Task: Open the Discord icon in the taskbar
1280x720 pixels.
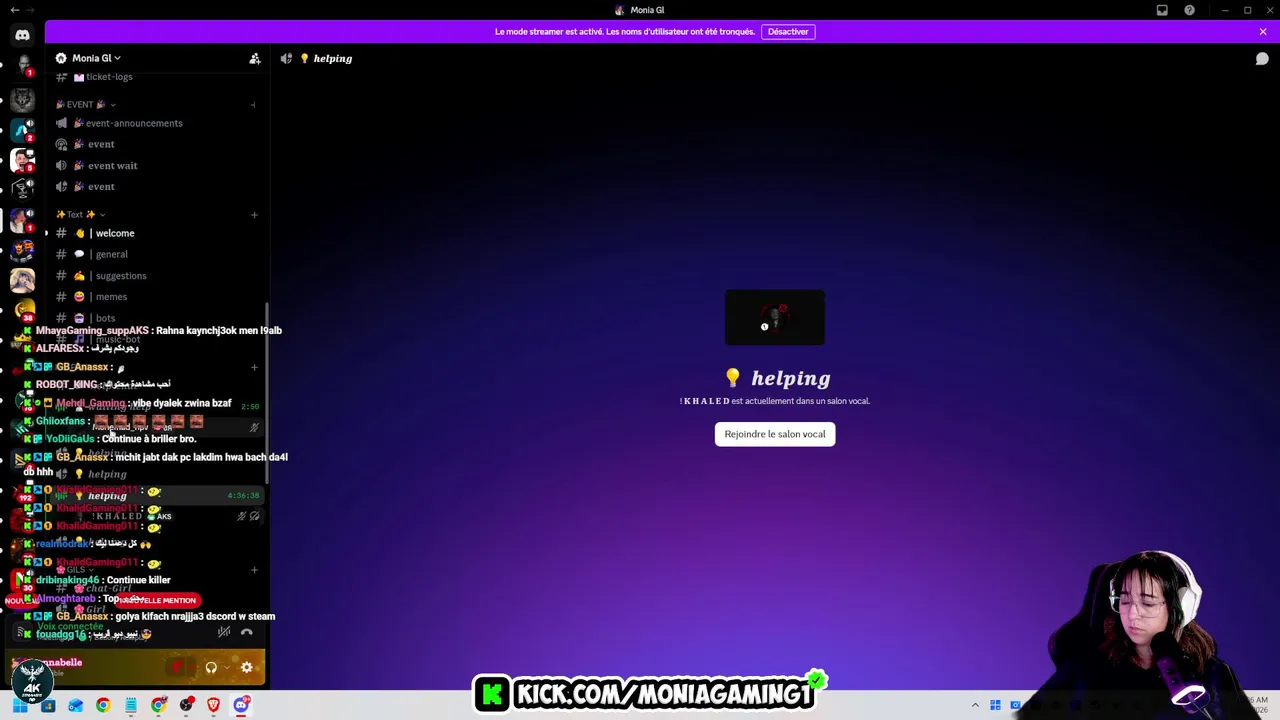Action: coord(241,706)
